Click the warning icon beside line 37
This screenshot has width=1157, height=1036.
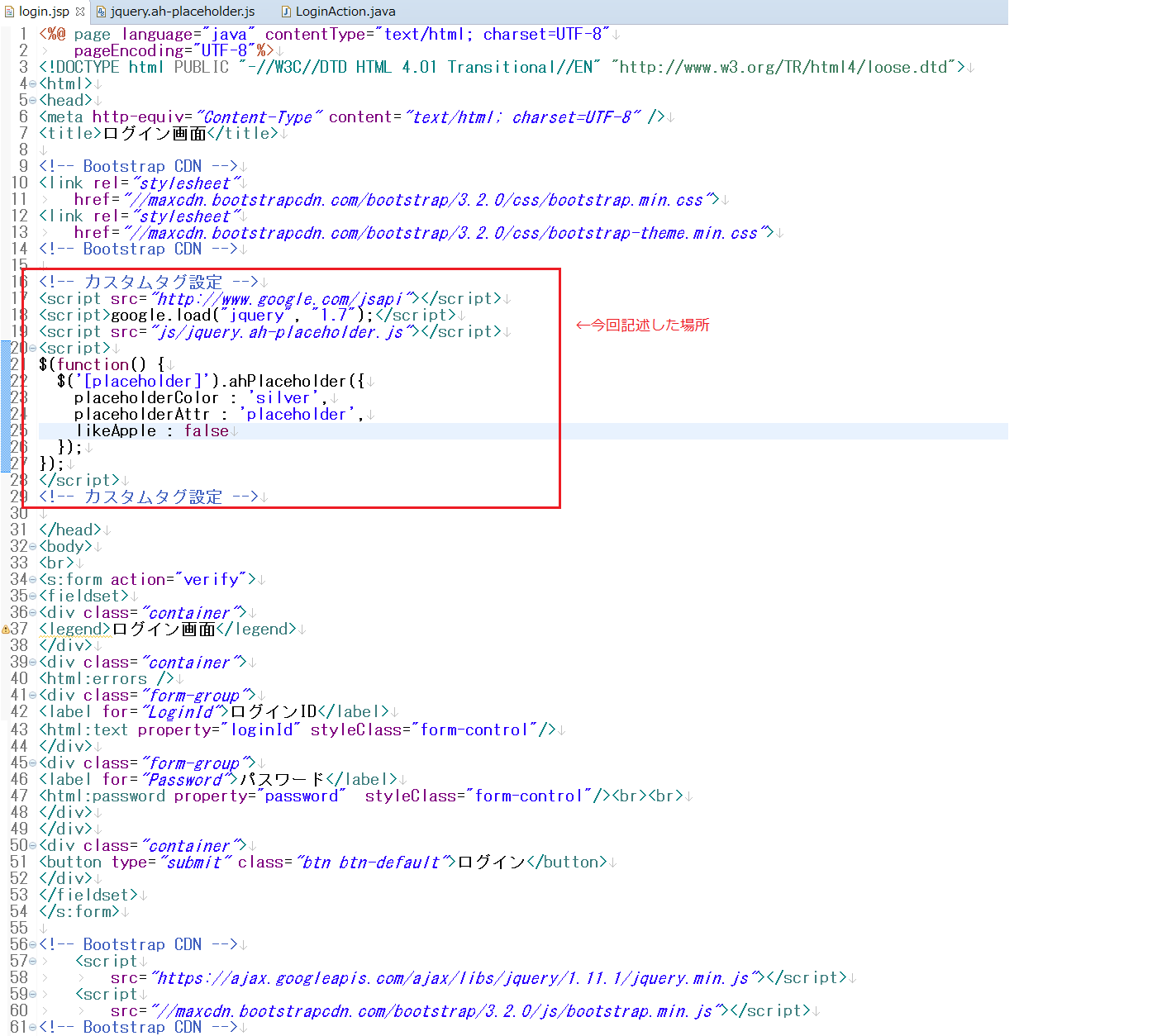click(x=6, y=629)
